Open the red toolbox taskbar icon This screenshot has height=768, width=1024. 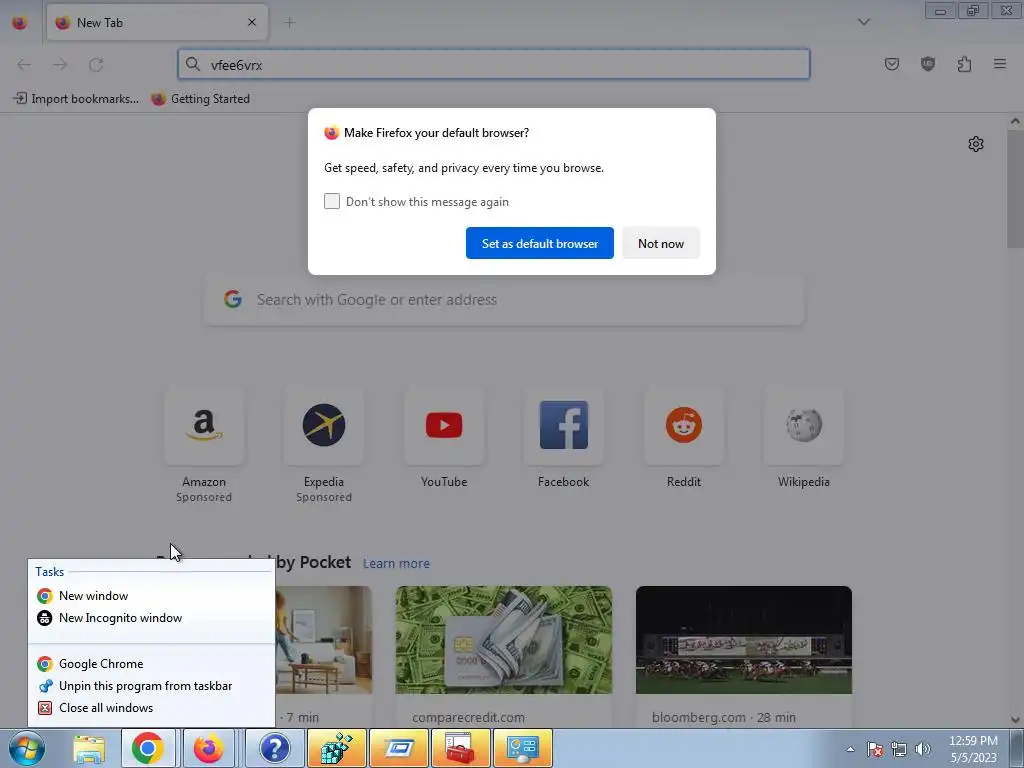(x=460, y=748)
